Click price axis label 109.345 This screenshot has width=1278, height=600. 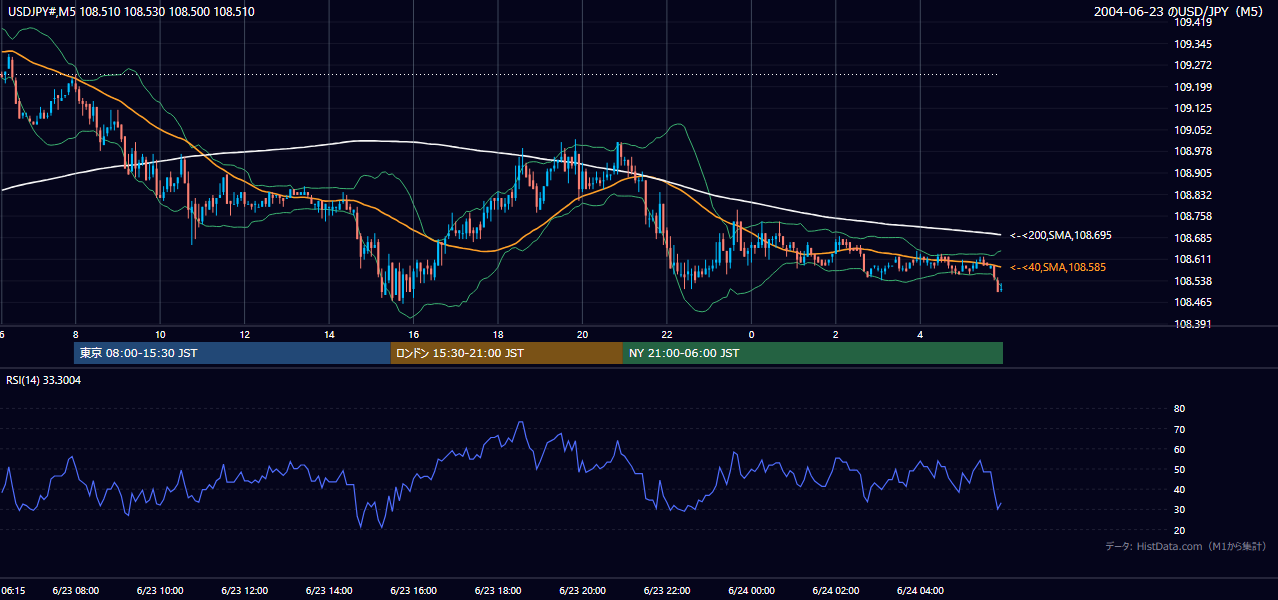point(1193,44)
